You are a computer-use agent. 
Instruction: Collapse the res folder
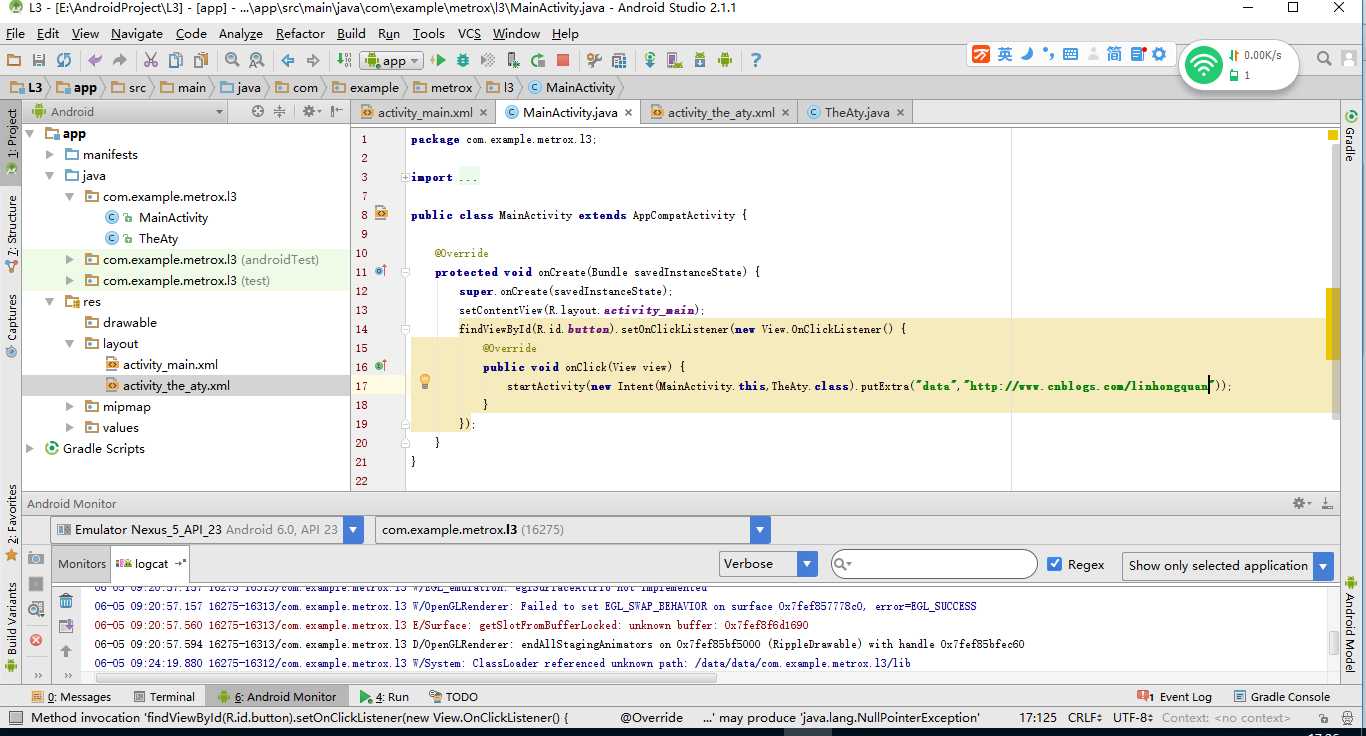(x=51, y=302)
